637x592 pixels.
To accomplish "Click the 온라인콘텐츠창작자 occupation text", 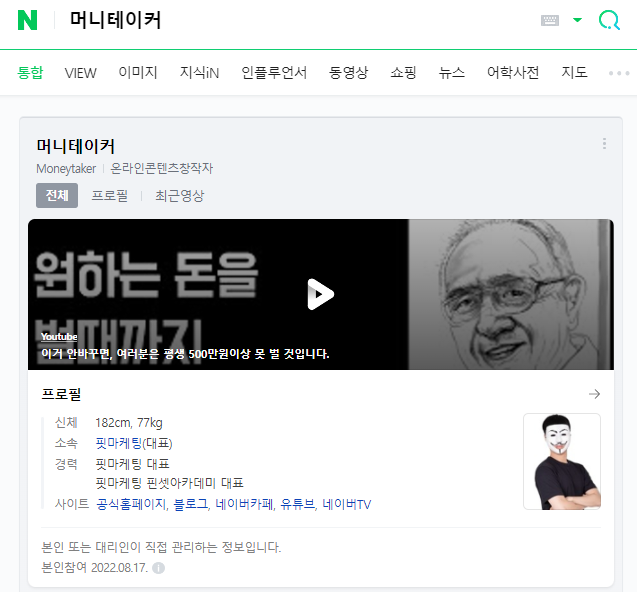I will [x=162, y=168].
